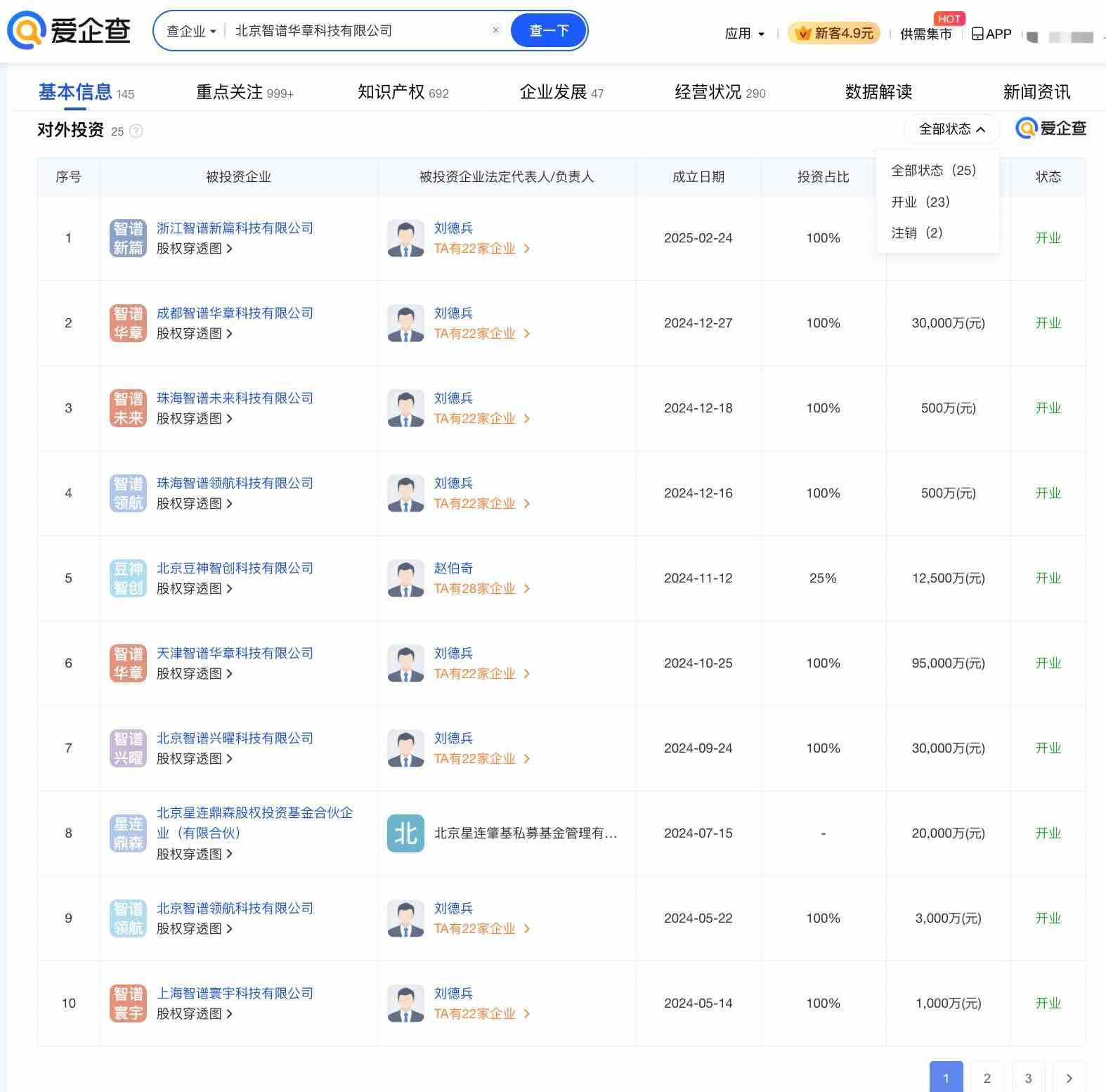Click the company name search input field
The image size is (1106, 1092).
(358, 31)
